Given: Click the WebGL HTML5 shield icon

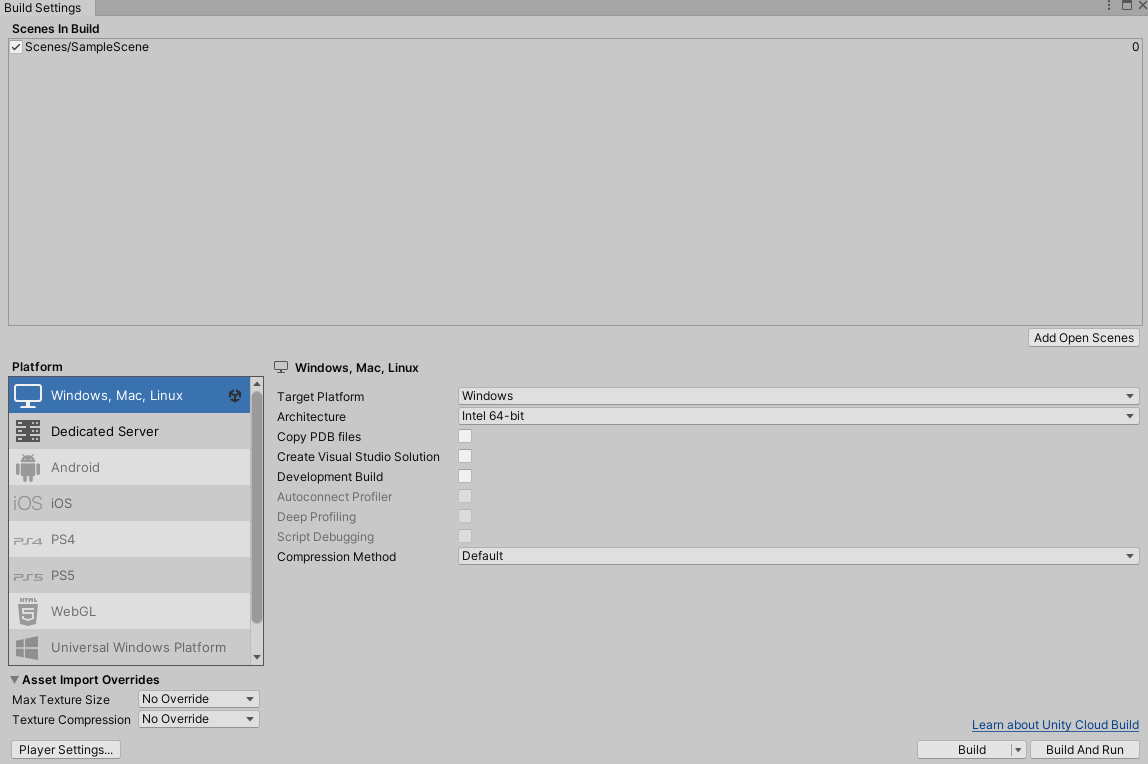Looking at the screenshot, I should coord(28,612).
